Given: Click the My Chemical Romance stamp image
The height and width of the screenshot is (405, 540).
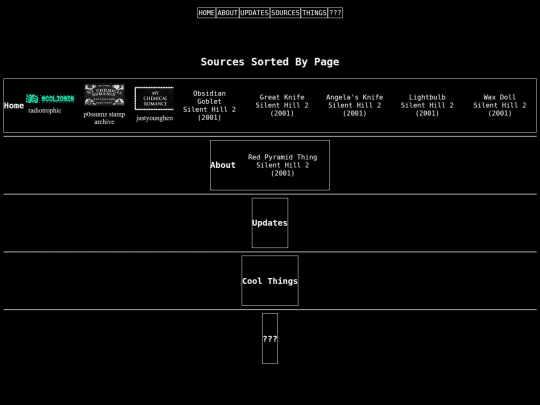Looking at the screenshot, I should pos(154,98).
